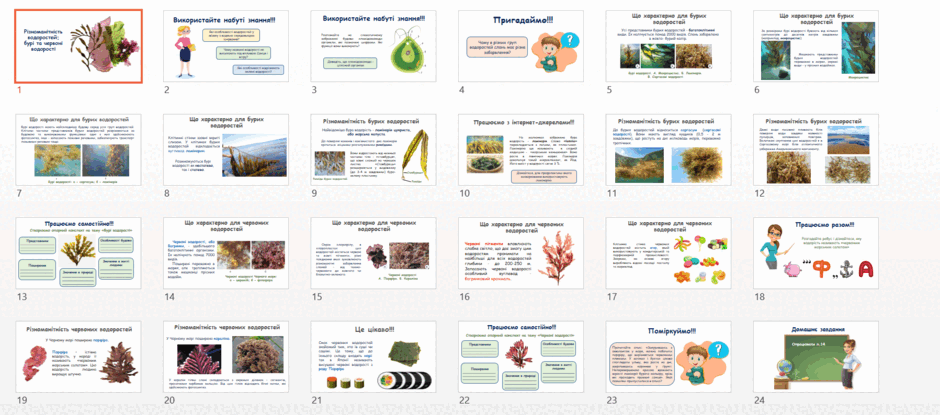Select slide 19 about porphyra
Image resolution: width=940 pixels, height=415 pixels.
(x=78, y=357)
